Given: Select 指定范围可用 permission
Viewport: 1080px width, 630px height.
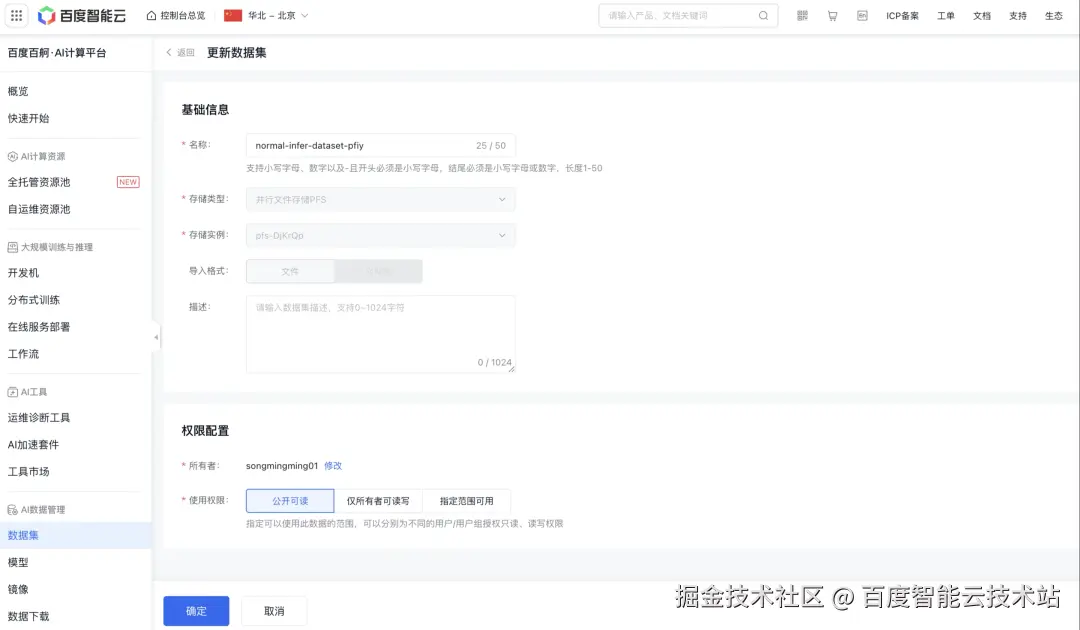Looking at the screenshot, I should 466,501.
